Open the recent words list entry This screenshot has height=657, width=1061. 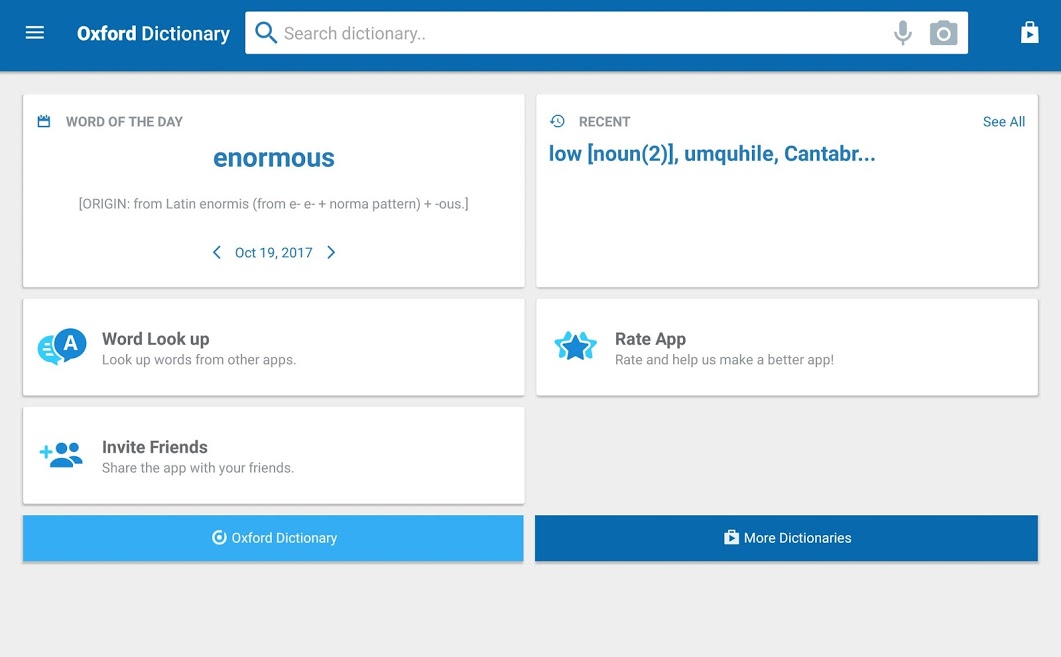[711, 154]
